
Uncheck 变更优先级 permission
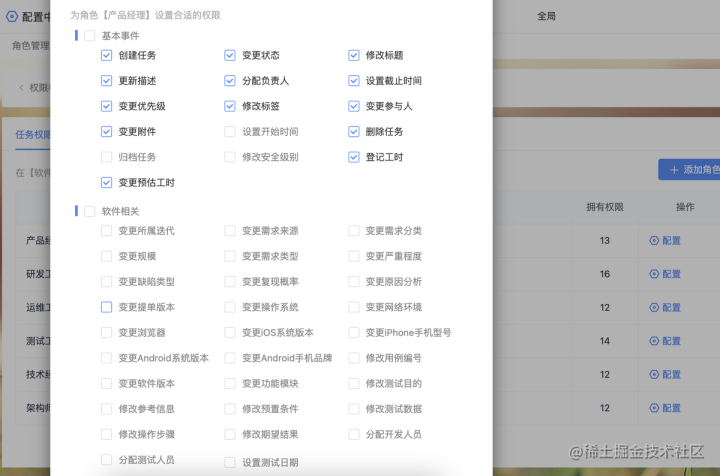point(106,106)
